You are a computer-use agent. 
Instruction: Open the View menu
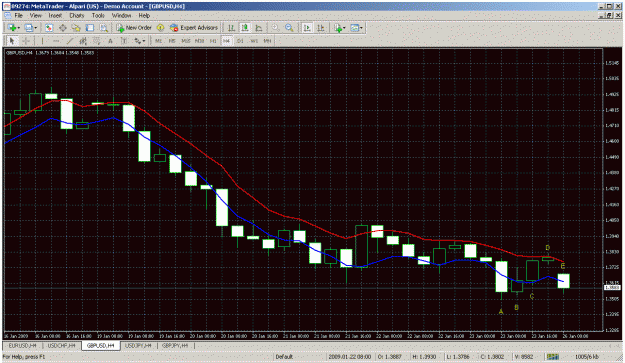pyautogui.click(x=35, y=15)
